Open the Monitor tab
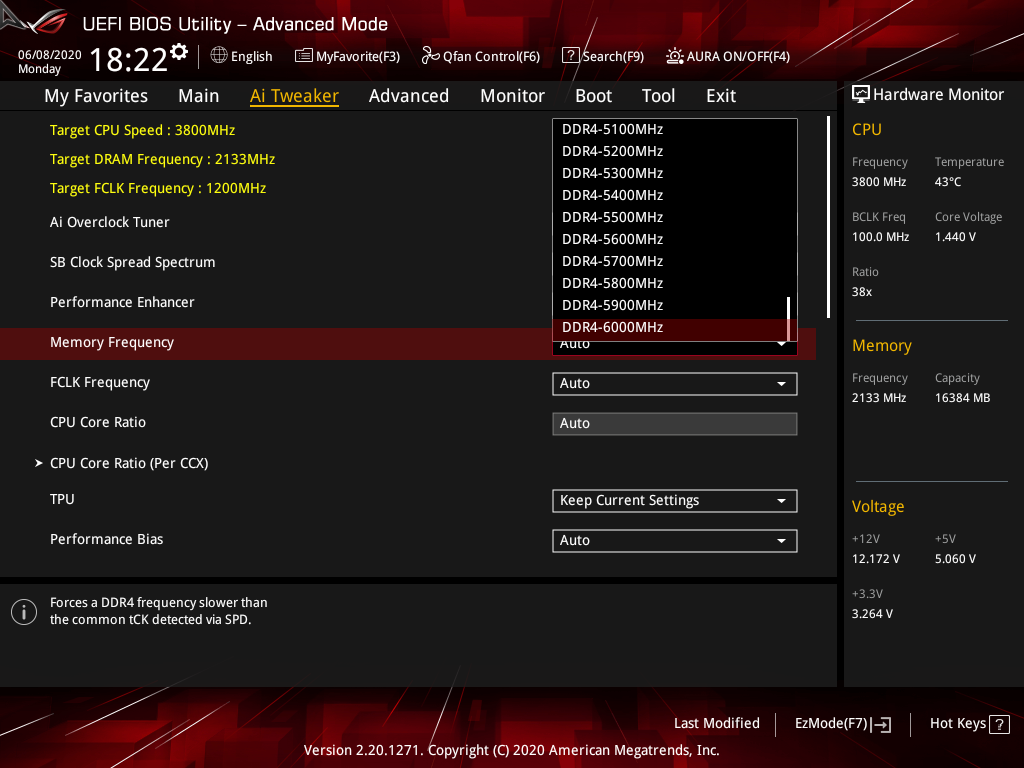Image resolution: width=1024 pixels, height=768 pixels. [x=512, y=96]
